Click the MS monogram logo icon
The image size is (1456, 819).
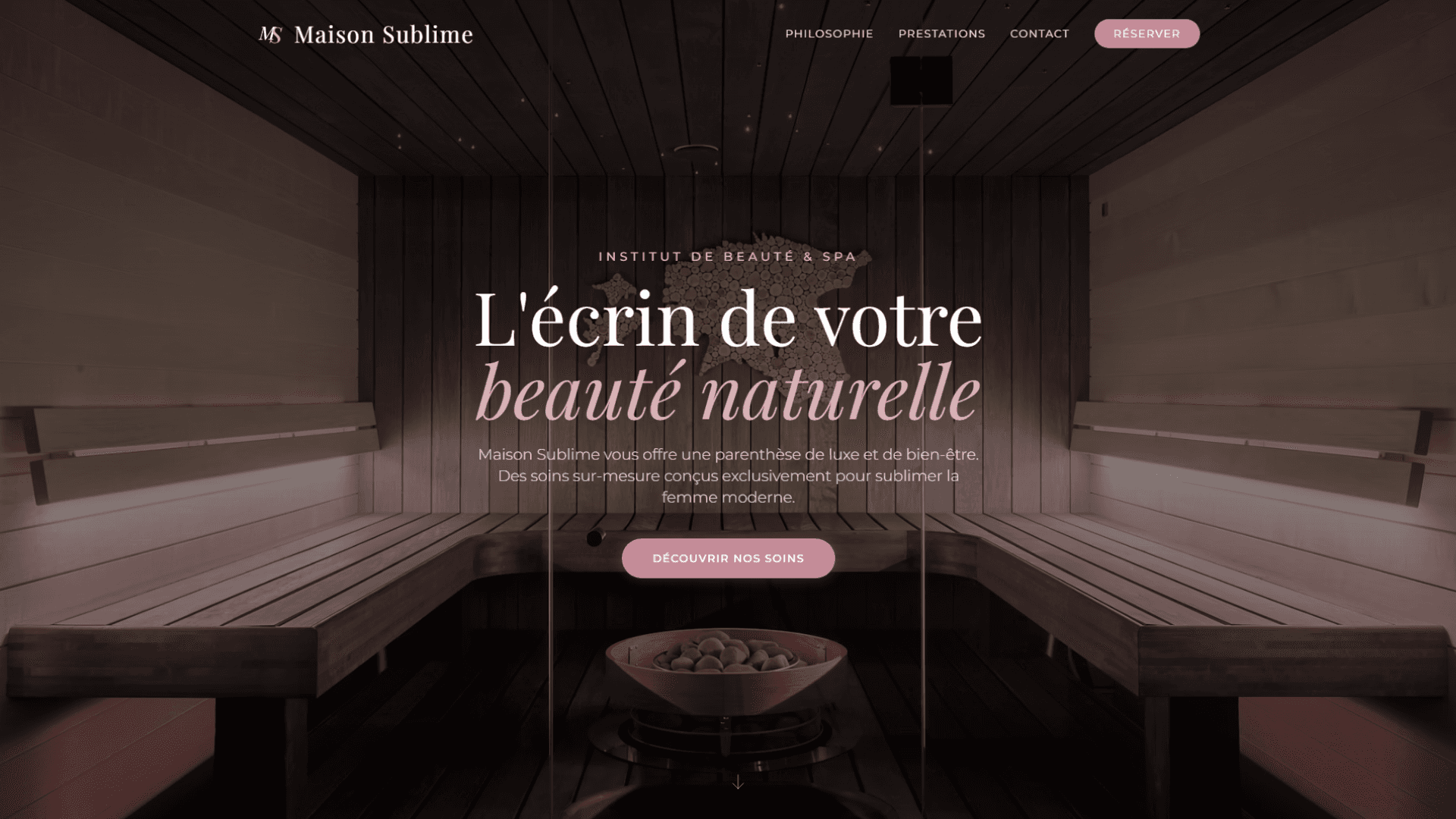271,34
